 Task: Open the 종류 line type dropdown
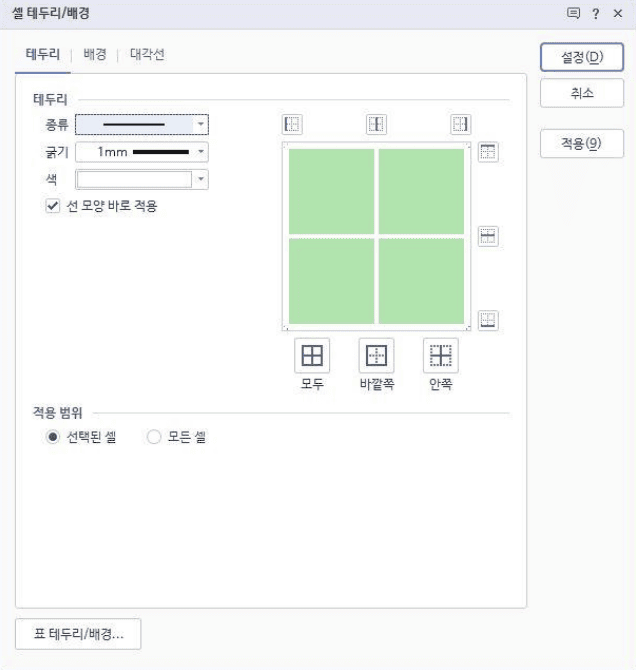(201, 125)
